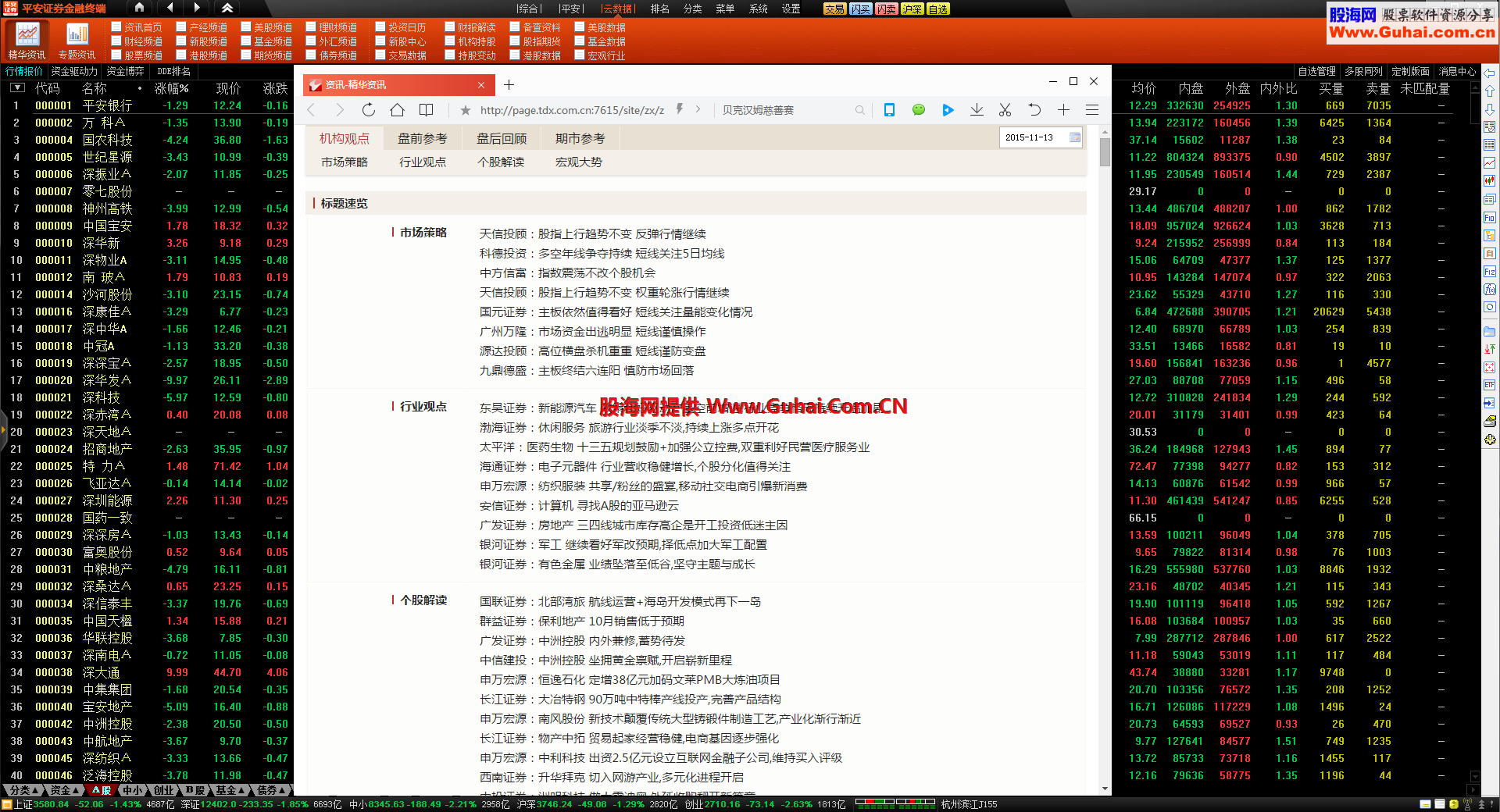Click the down arrow icon in right sidebar

pyautogui.click(x=1490, y=109)
